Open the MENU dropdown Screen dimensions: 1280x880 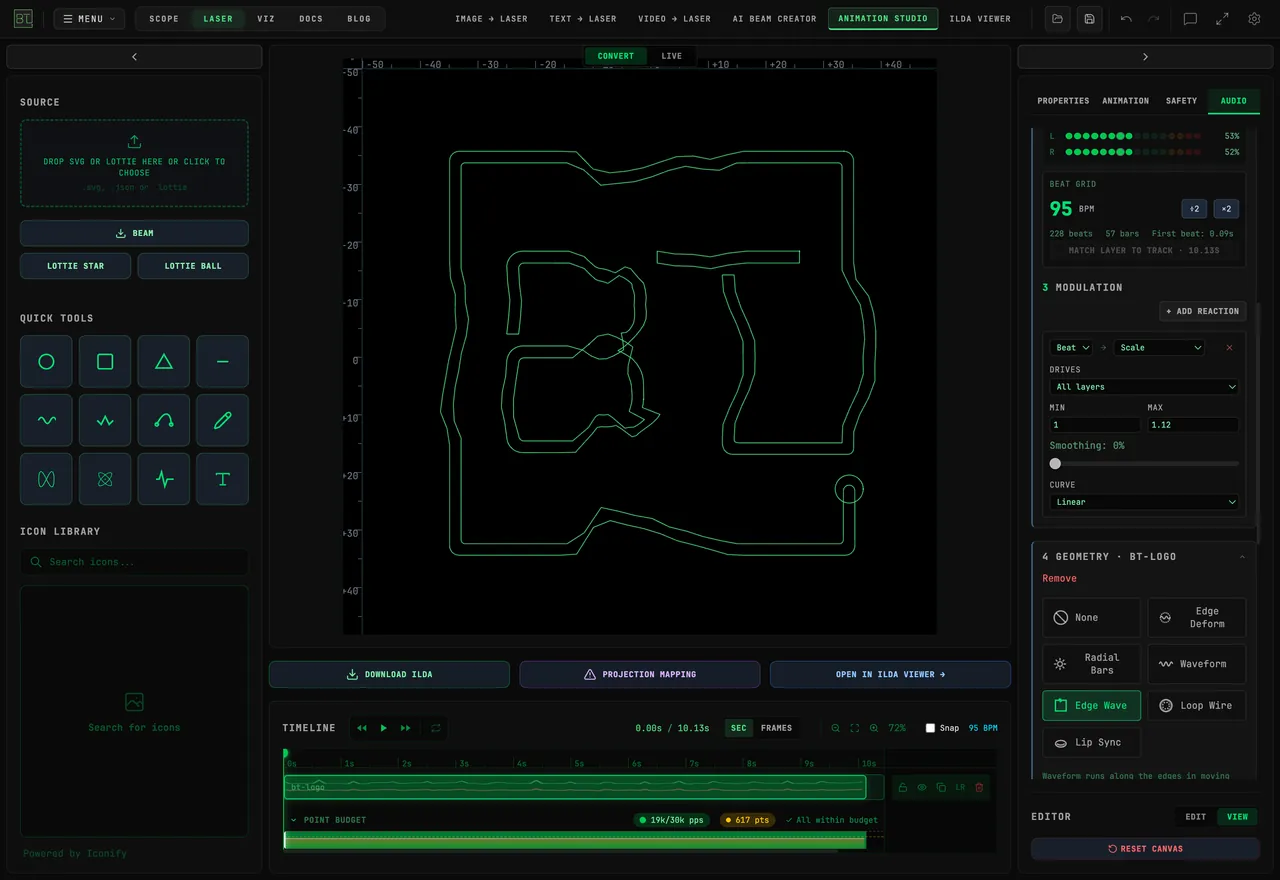(x=89, y=19)
